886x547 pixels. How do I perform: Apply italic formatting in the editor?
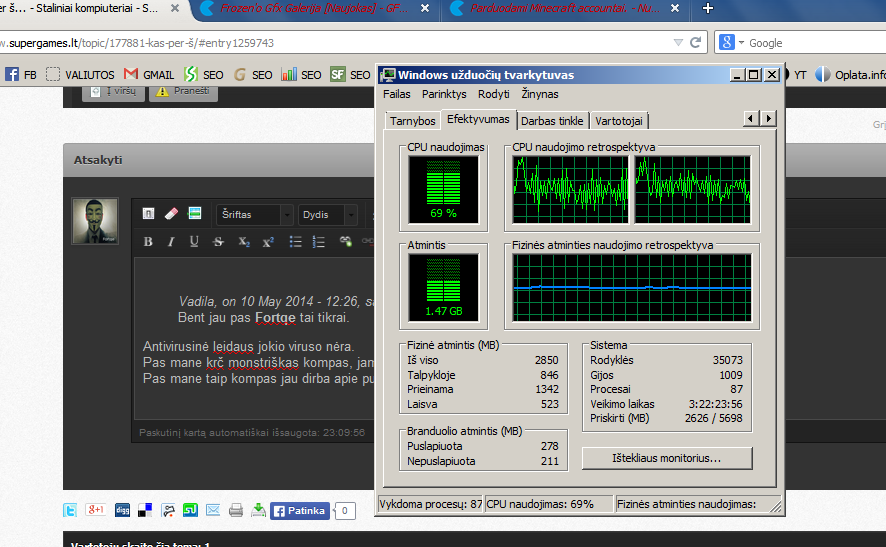click(171, 242)
